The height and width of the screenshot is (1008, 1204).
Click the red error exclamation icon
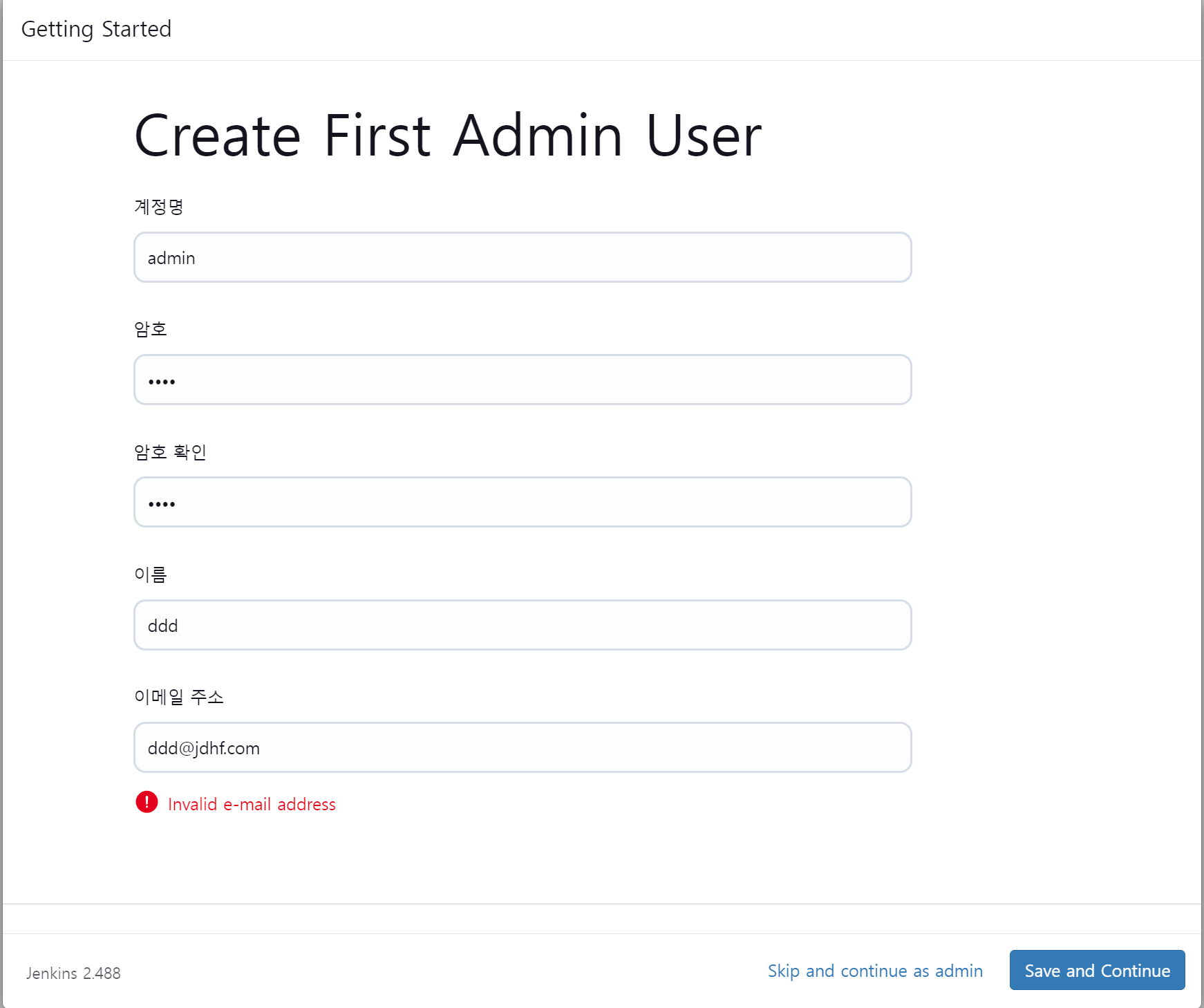[x=147, y=802]
